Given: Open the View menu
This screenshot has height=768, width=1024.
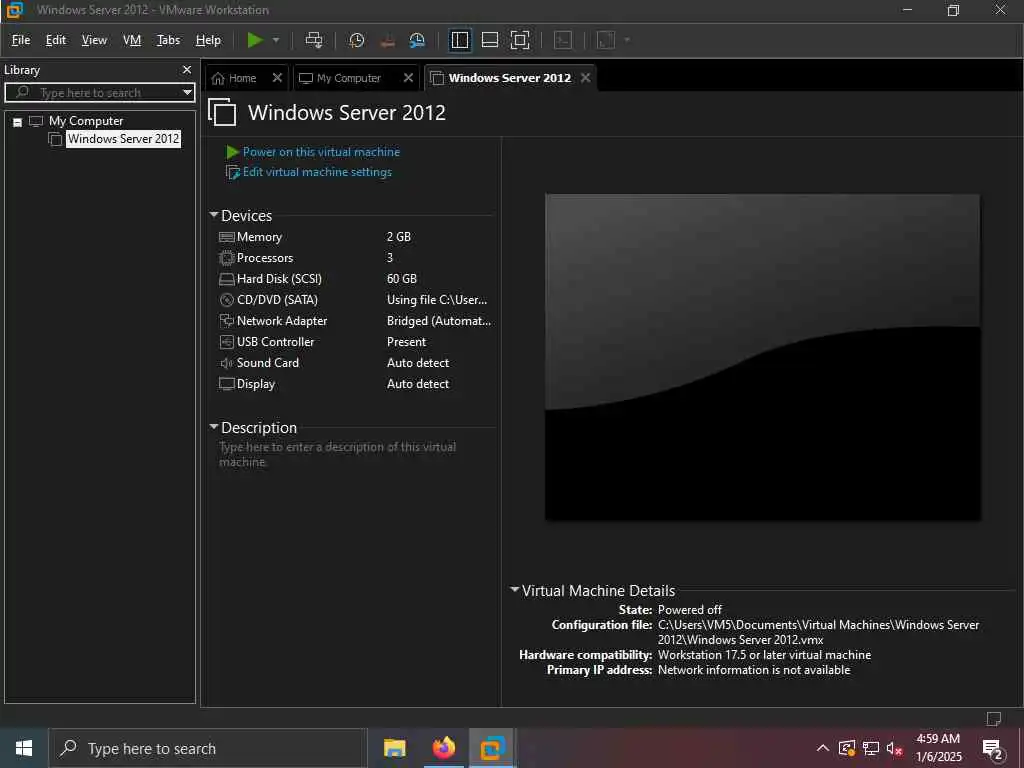Looking at the screenshot, I should pyautogui.click(x=94, y=40).
